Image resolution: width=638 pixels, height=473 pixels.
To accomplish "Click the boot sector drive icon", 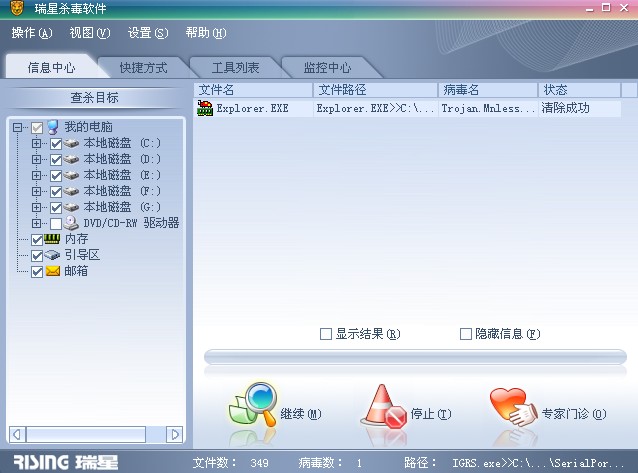I will [x=52, y=255].
